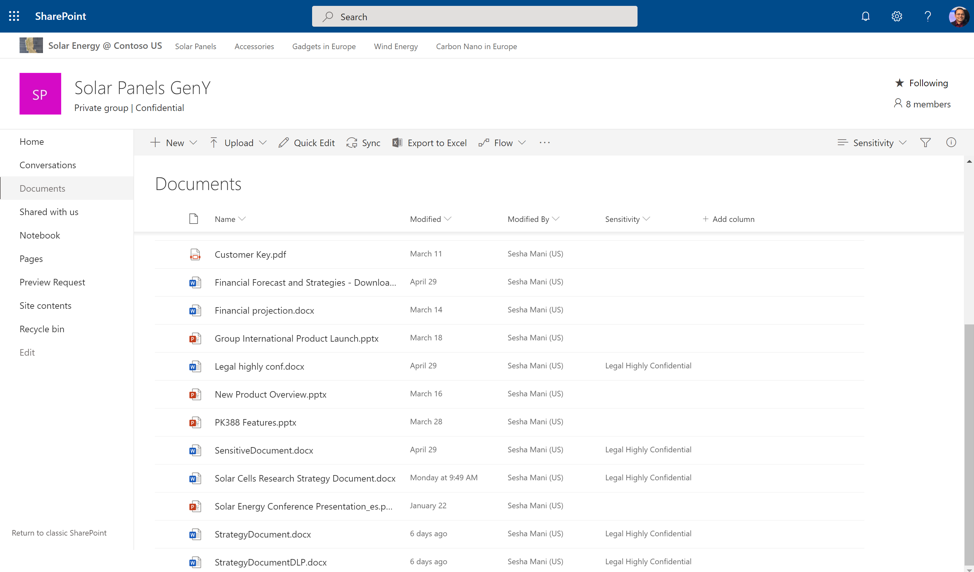Open Recycle bin
This screenshot has height=572, width=974.
[42, 329]
